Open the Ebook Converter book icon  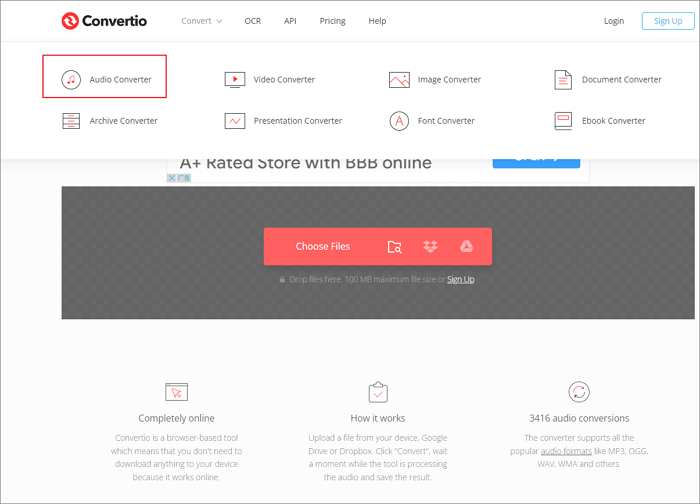click(x=563, y=121)
